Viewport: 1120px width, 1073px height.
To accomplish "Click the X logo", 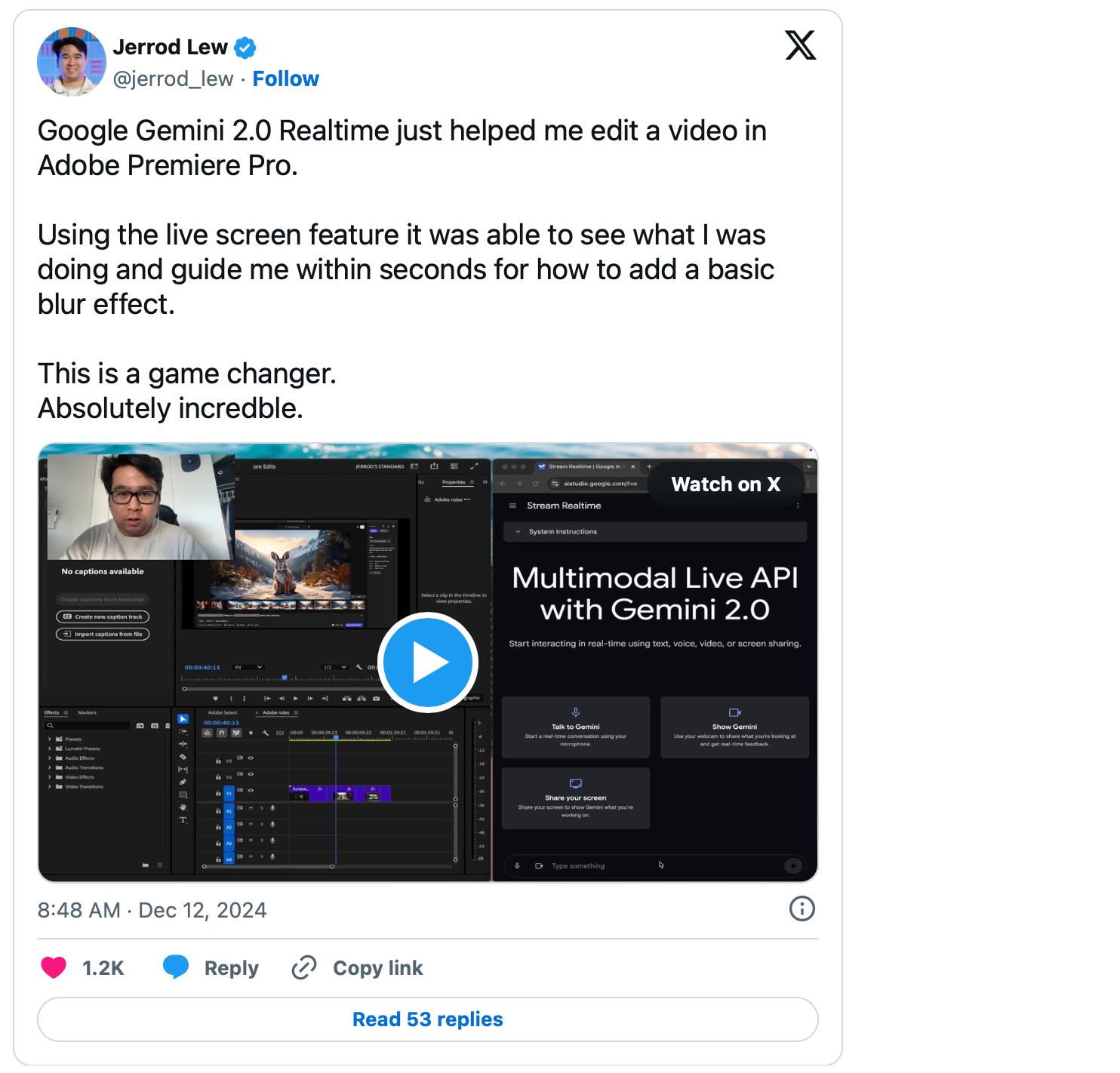I will [x=800, y=45].
